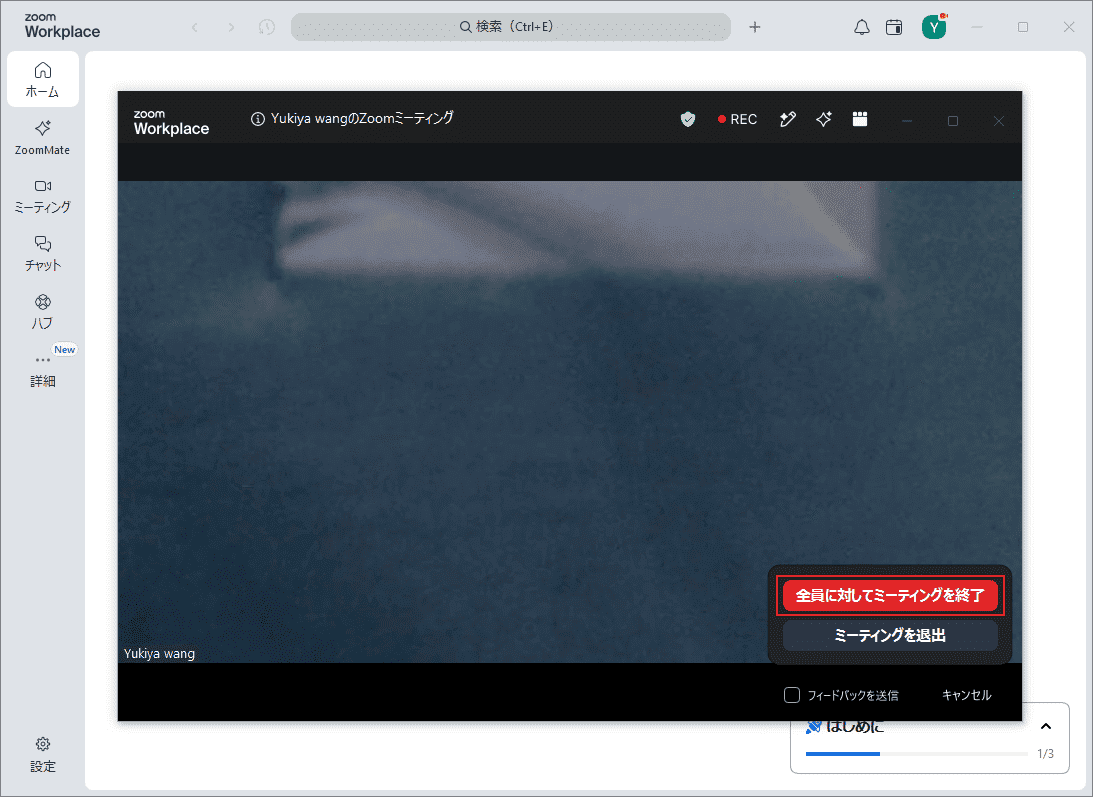Screen dimensions: 1093x797
Task: Toggle フィードバックを送信 checkbox
Action: [x=792, y=695]
